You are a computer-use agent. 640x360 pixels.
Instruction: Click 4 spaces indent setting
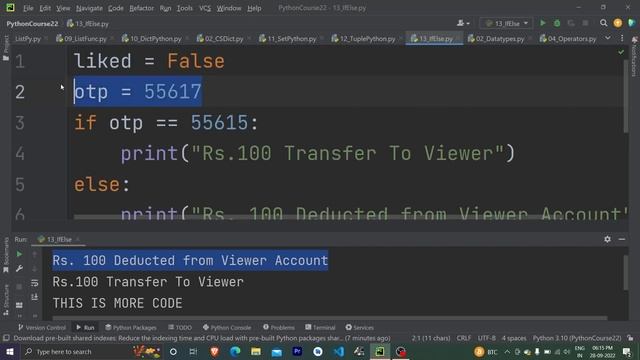click(514, 338)
